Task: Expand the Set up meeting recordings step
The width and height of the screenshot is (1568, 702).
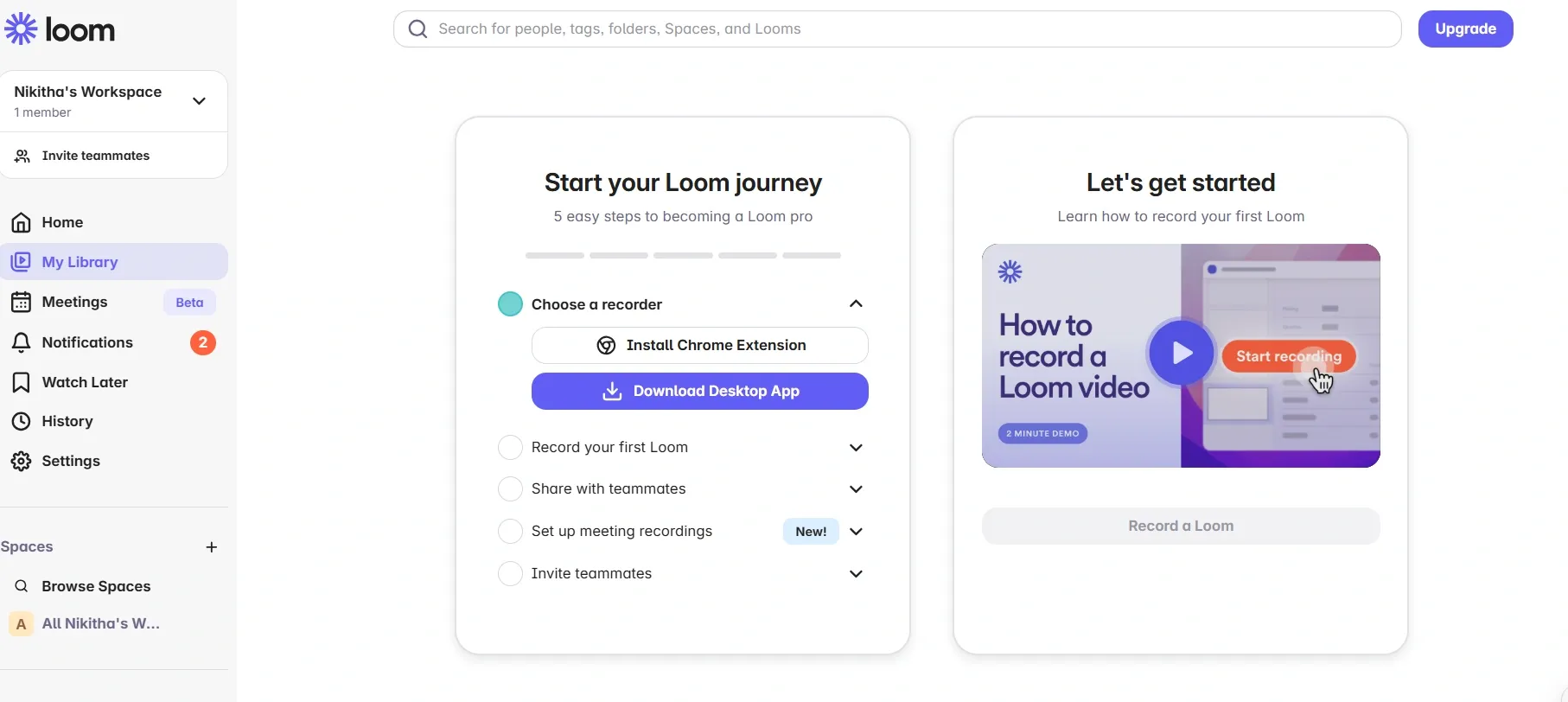Action: [x=856, y=532]
